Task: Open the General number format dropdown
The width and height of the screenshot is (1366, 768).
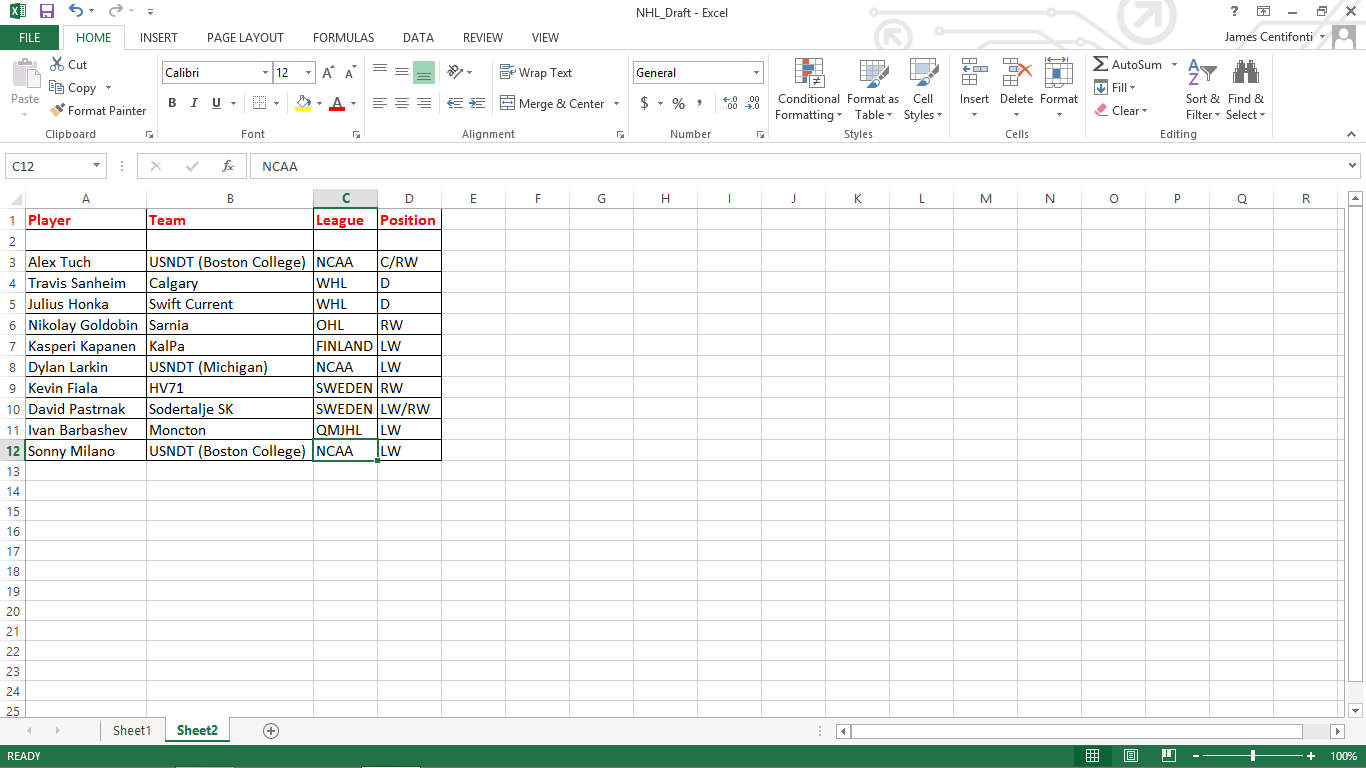Action: point(756,73)
